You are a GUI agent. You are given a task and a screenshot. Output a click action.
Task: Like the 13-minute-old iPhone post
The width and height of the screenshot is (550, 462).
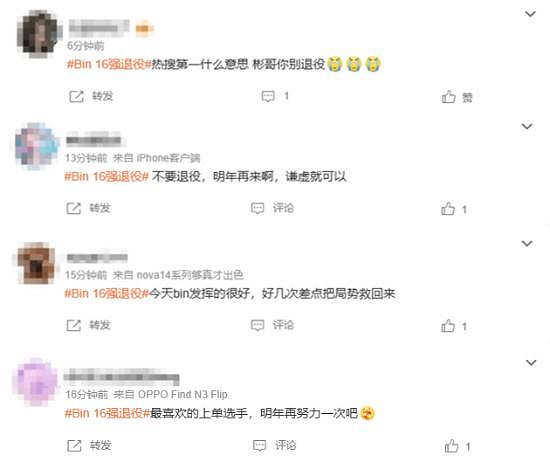[x=454, y=209]
